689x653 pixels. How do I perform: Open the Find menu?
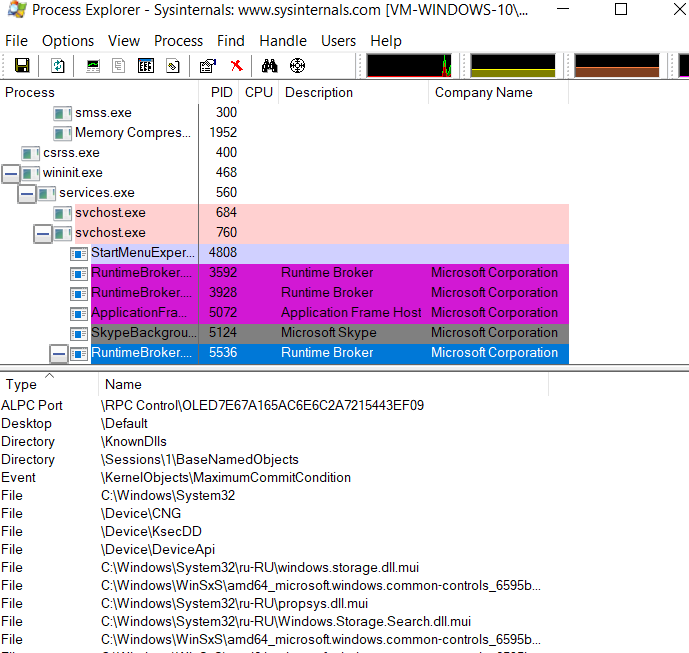pos(231,41)
